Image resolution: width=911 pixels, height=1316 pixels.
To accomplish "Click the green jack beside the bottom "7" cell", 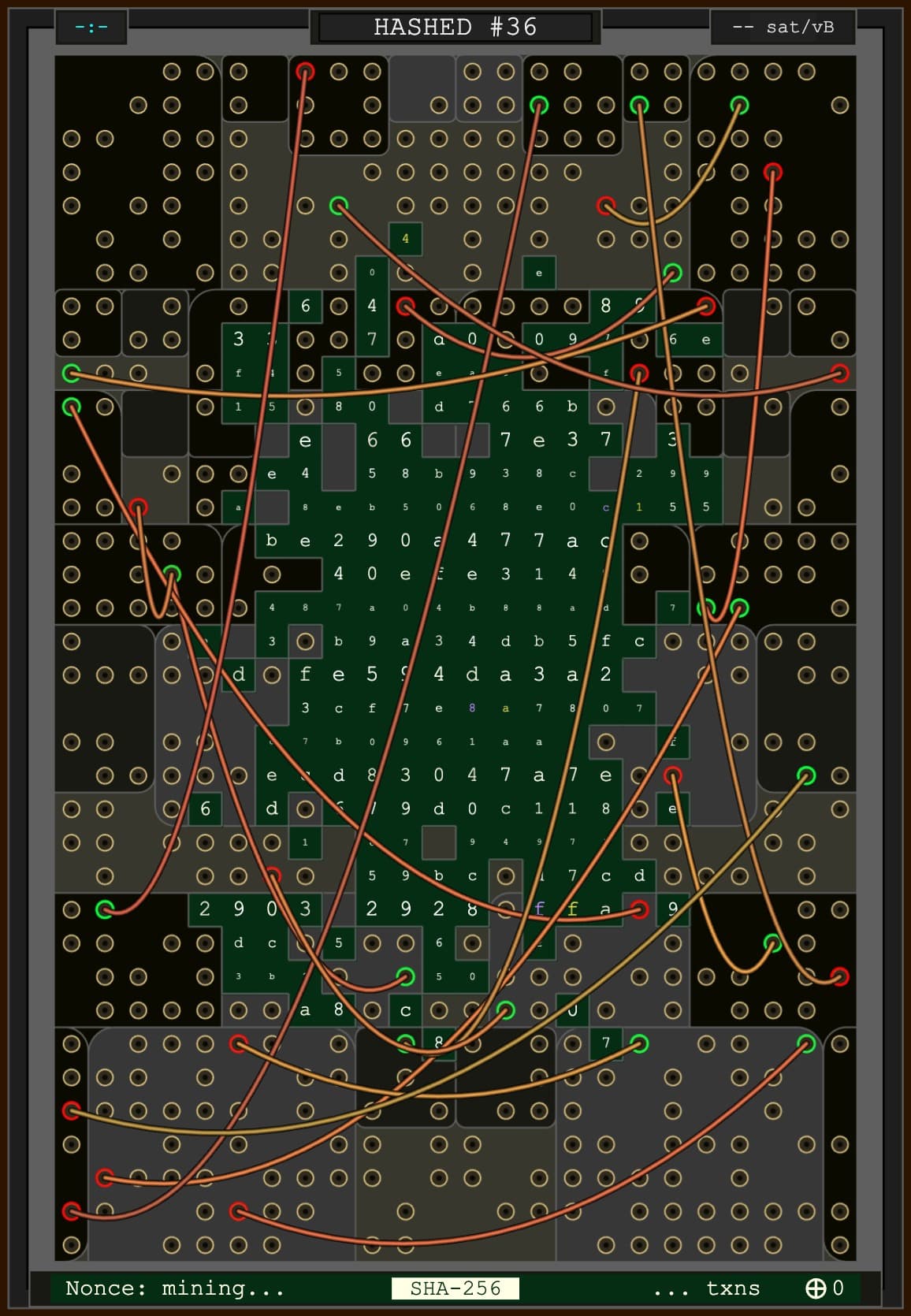I will 639,1044.
